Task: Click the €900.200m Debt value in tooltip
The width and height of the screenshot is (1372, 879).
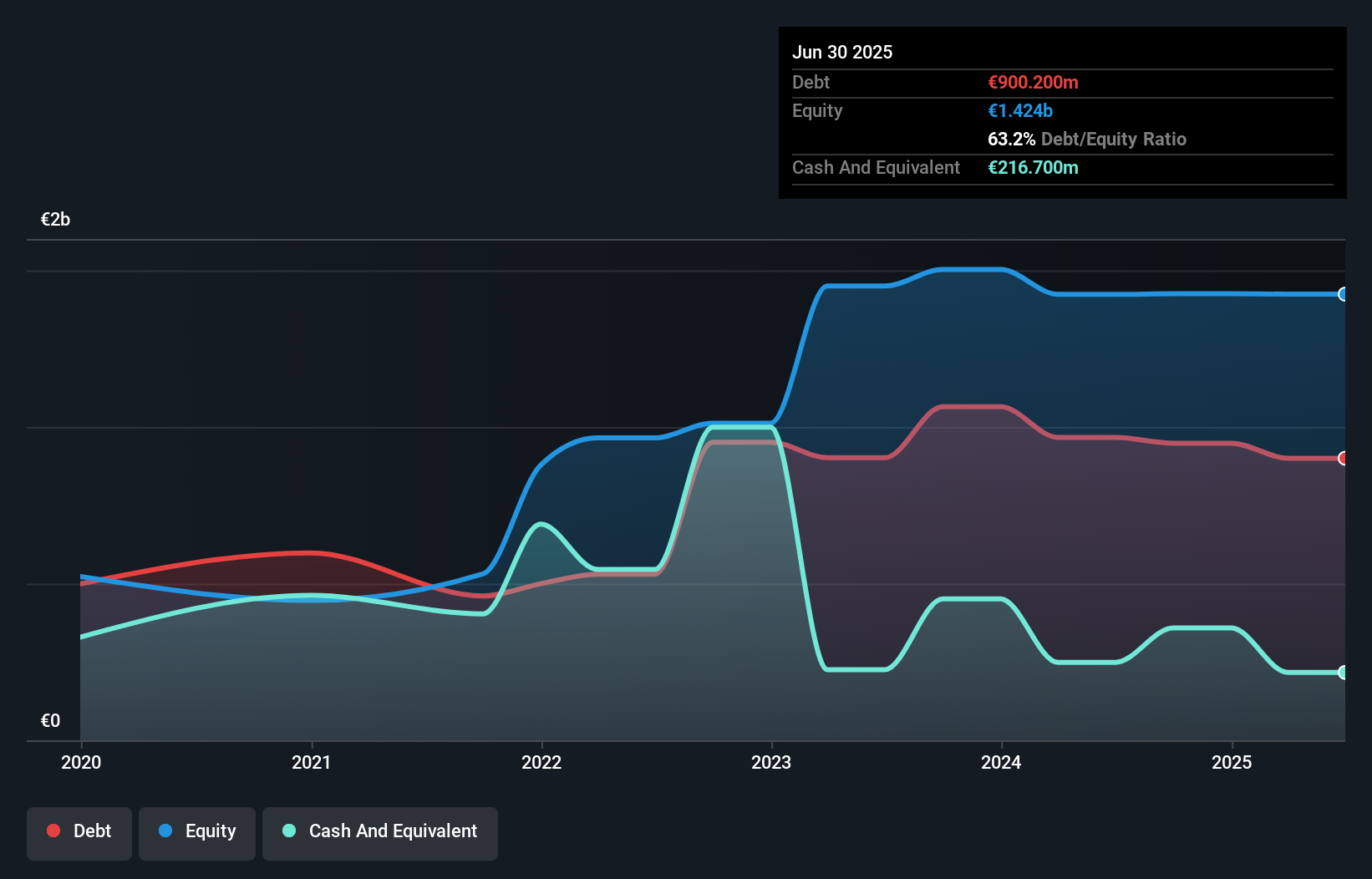Action: 1033,83
